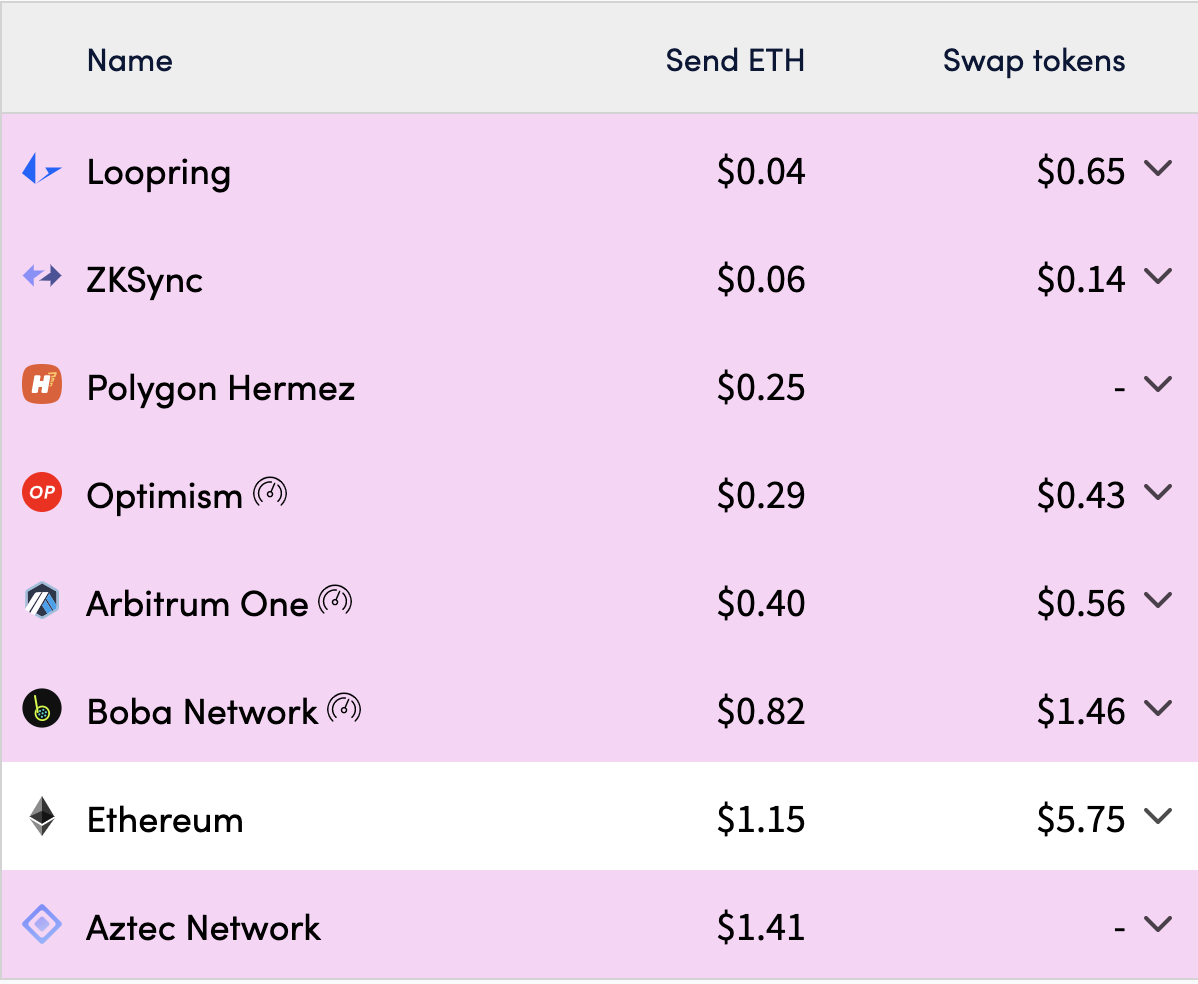Image resolution: width=1198 pixels, height=984 pixels.
Task: Click the ZKSync arrows logo
Action: pos(41,276)
